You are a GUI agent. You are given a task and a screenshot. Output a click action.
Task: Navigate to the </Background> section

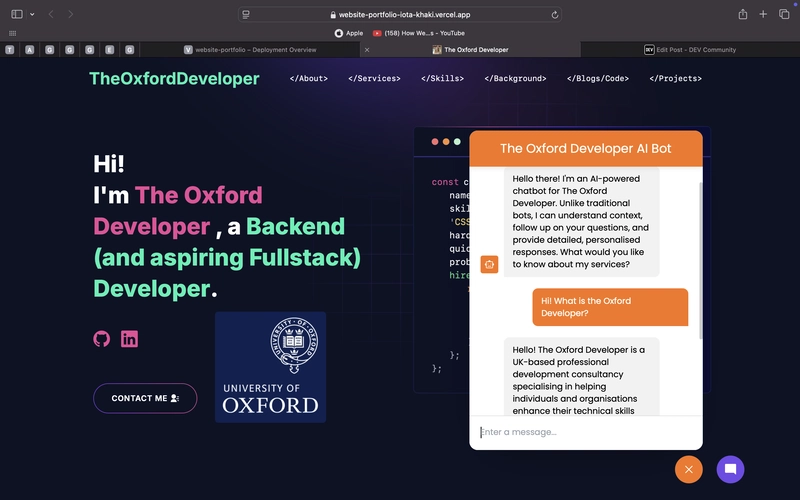(x=515, y=79)
